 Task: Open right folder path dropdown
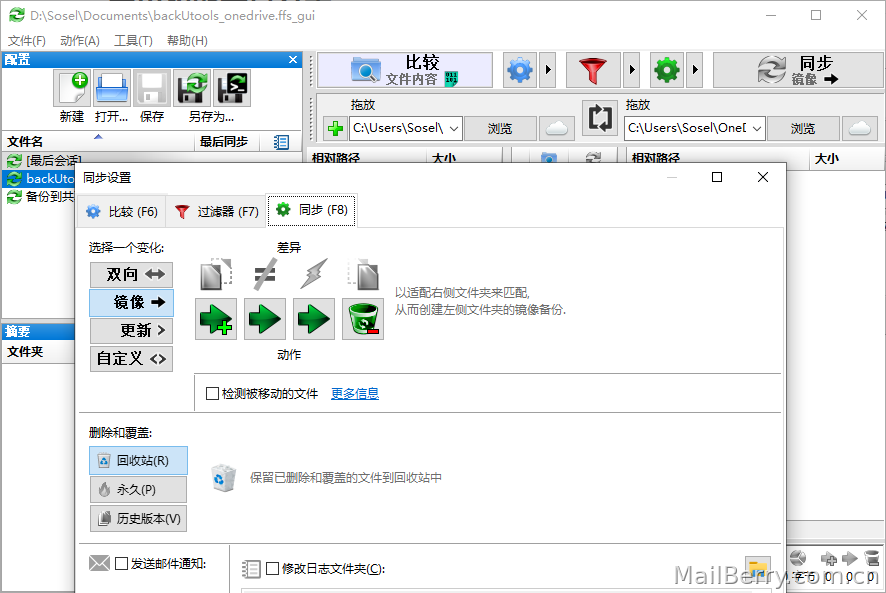coord(757,128)
